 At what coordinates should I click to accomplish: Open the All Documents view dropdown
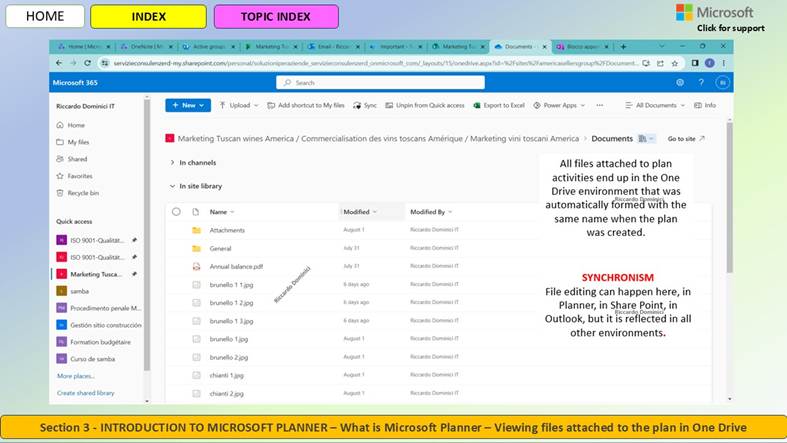pyautogui.click(x=655, y=105)
